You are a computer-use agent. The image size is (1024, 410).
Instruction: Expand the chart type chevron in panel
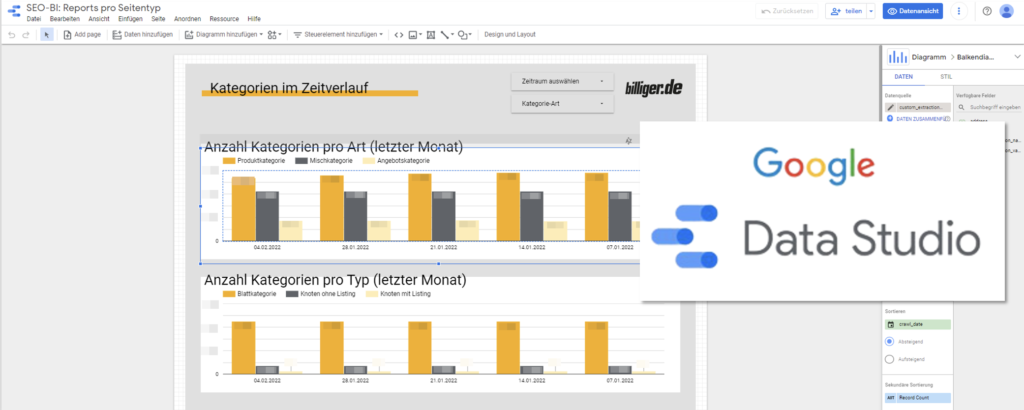click(1017, 57)
